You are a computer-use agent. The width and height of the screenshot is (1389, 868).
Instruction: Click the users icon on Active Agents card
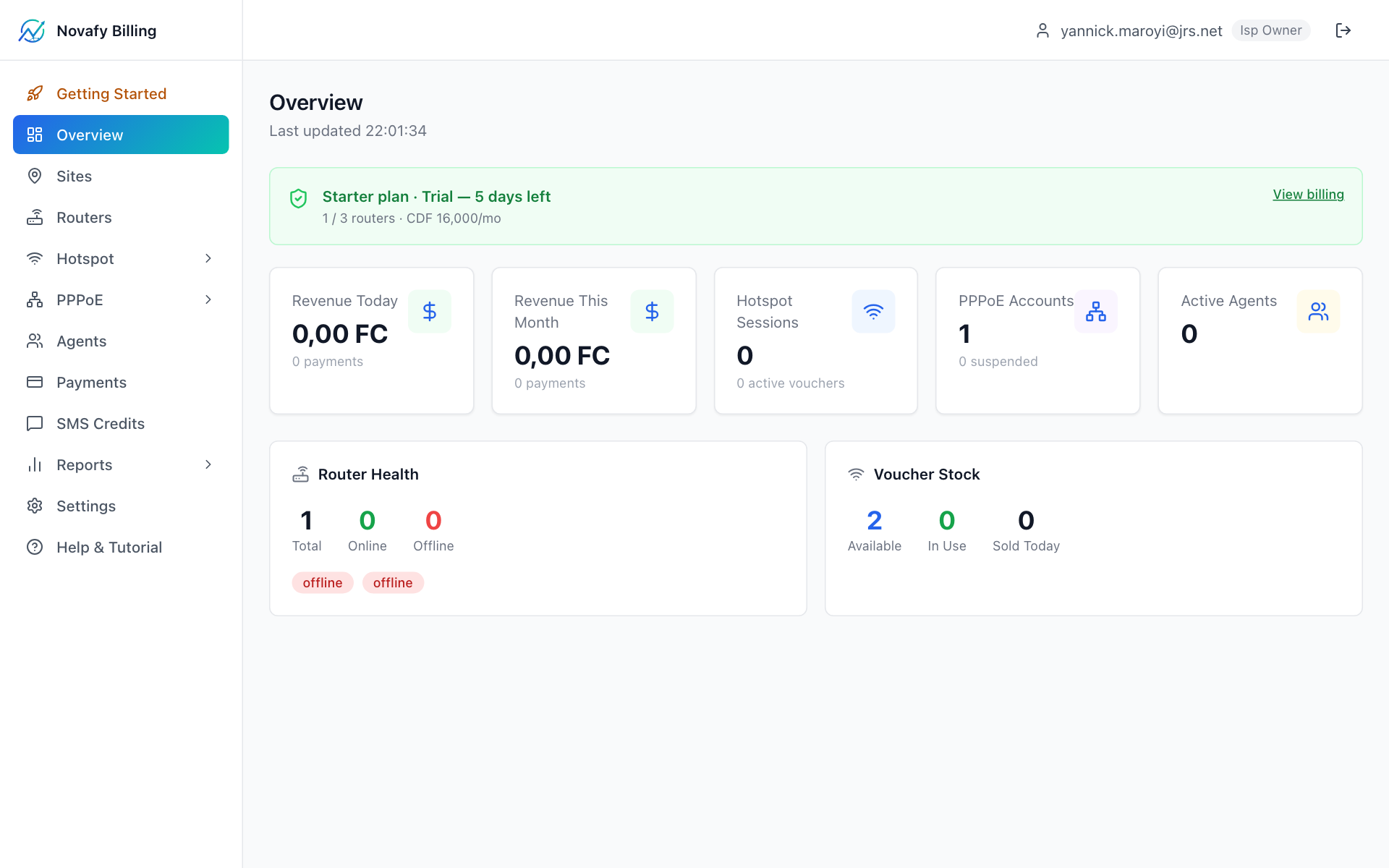coord(1318,312)
